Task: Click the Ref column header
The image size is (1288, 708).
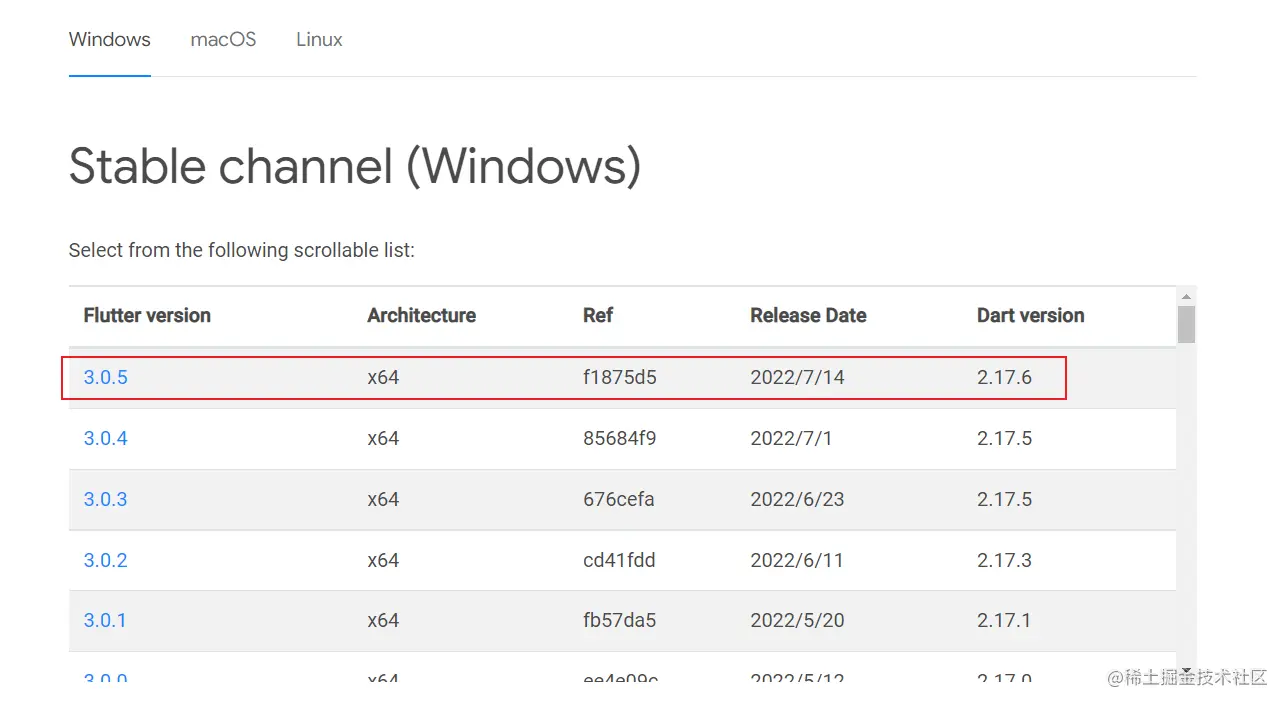Action: 598,316
